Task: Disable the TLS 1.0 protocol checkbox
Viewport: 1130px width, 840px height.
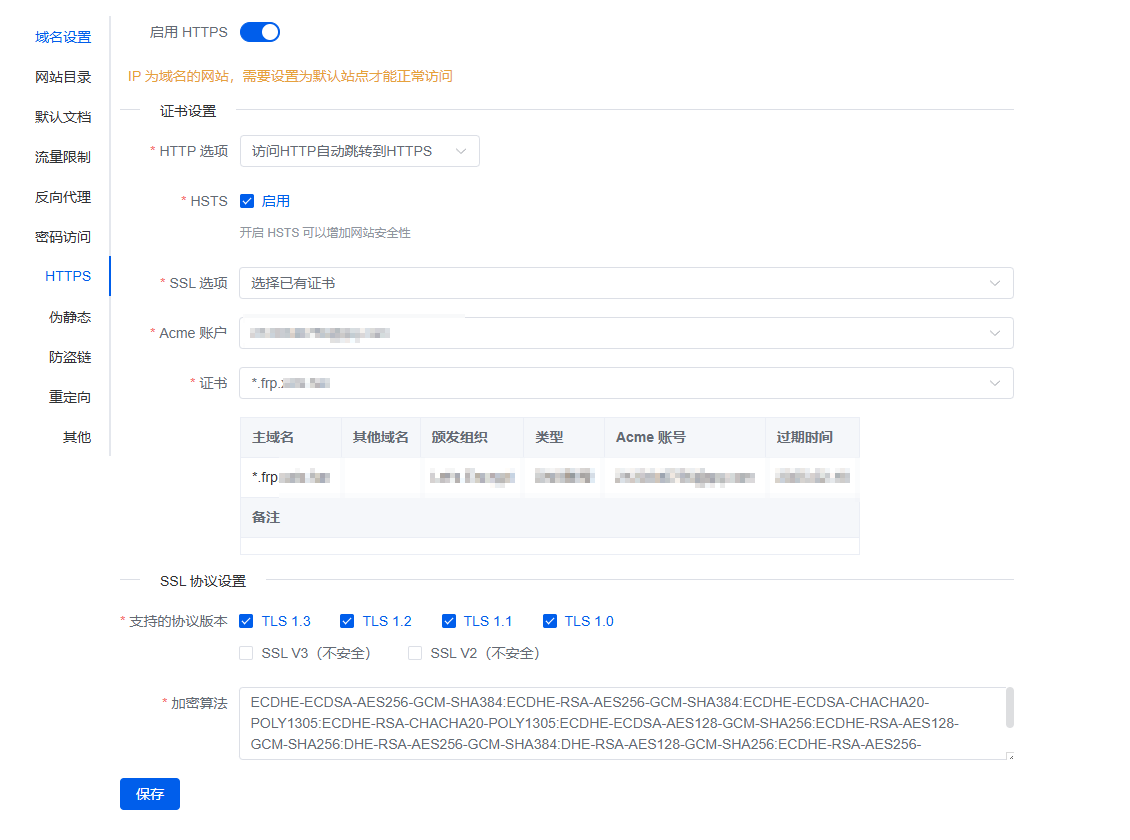Action: pyautogui.click(x=550, y=621)
